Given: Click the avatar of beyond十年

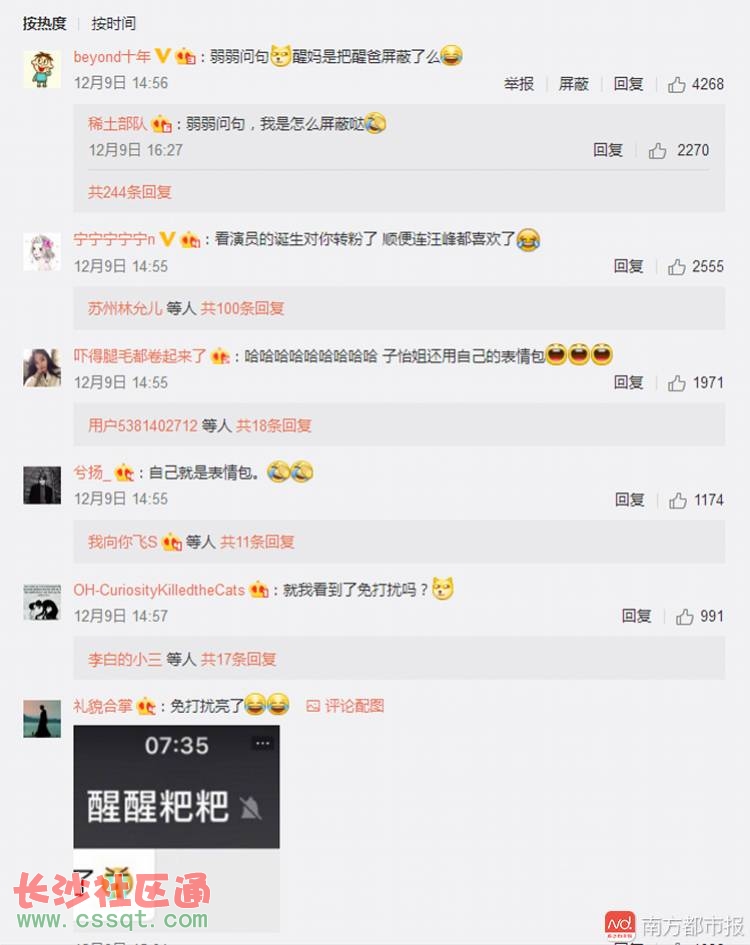Looking at the screenshot, I should pos(42,69).
